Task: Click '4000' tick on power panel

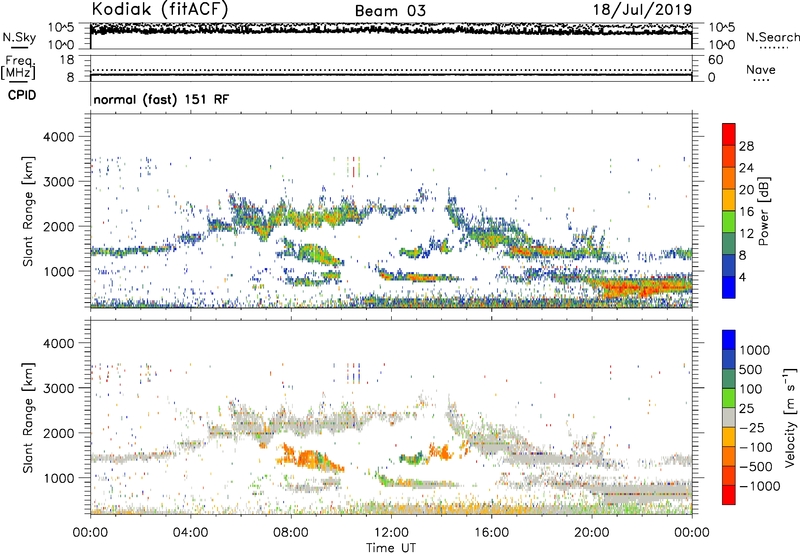Action: point(59,137)
